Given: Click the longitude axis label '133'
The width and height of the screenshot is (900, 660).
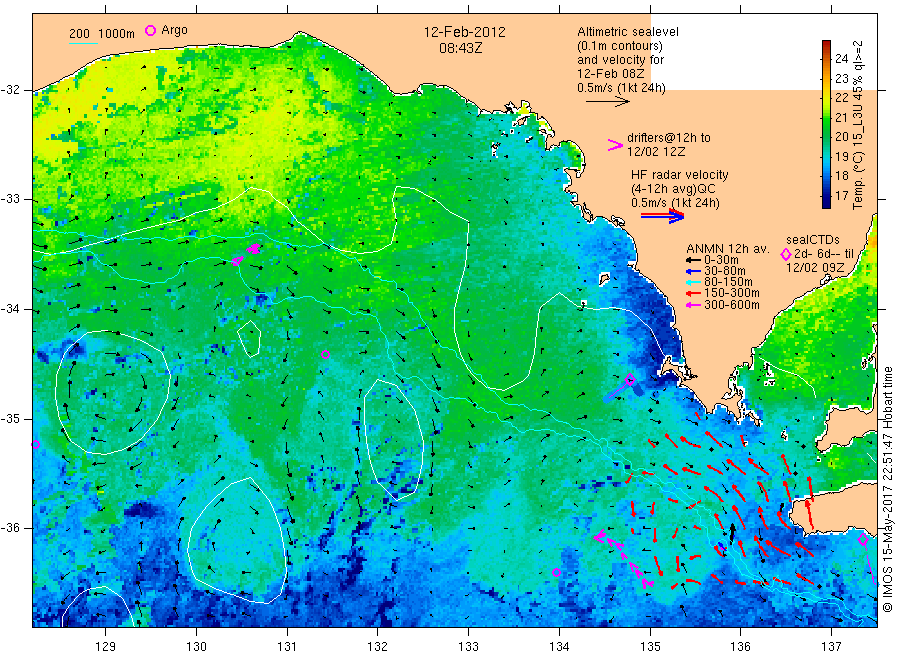Looking at the screenshot, I should tap(468, 647).
